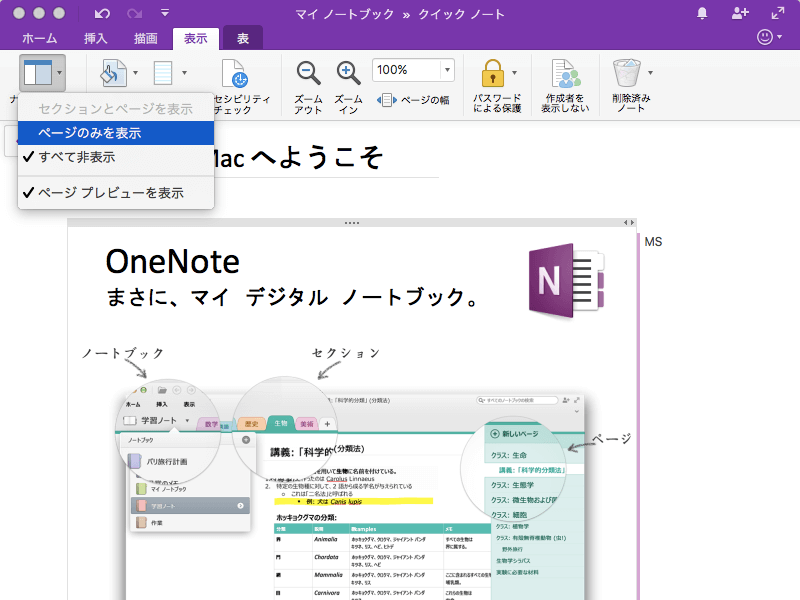Click the navigation pane layout icon
Screen dimensions: 800x600
pyautogui.click(x=38, y=73)
